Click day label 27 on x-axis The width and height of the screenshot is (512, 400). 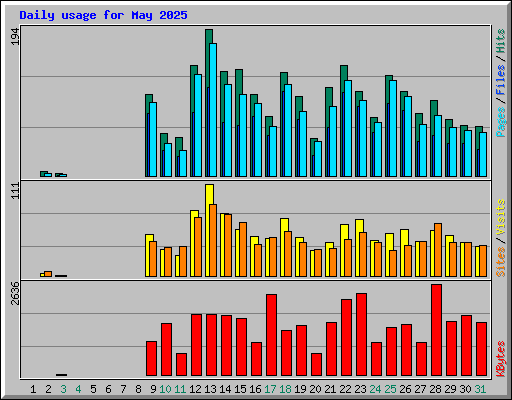pos(420,389)
